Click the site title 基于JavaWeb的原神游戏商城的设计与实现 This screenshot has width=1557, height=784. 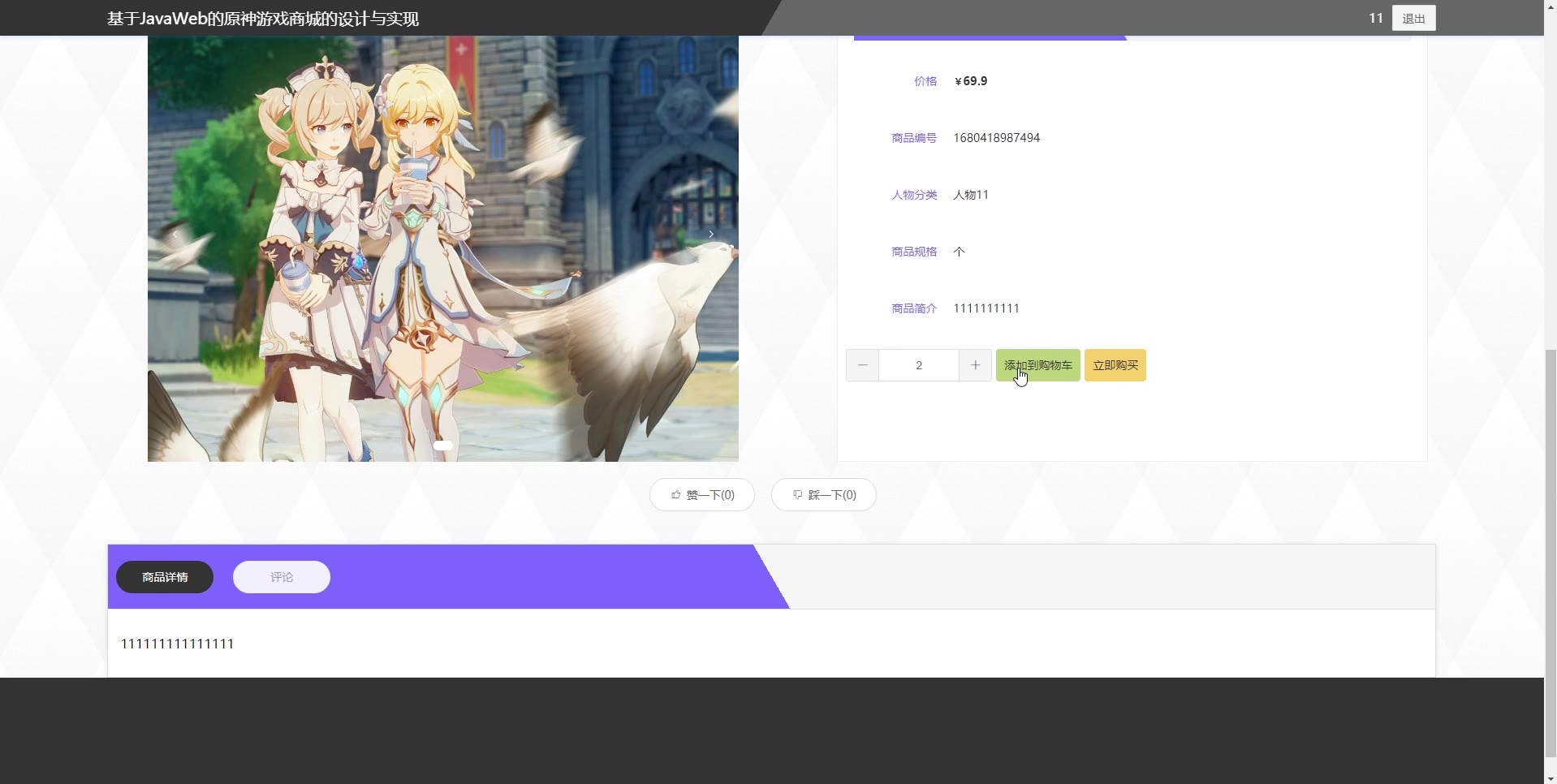click(x=263, y=19)
